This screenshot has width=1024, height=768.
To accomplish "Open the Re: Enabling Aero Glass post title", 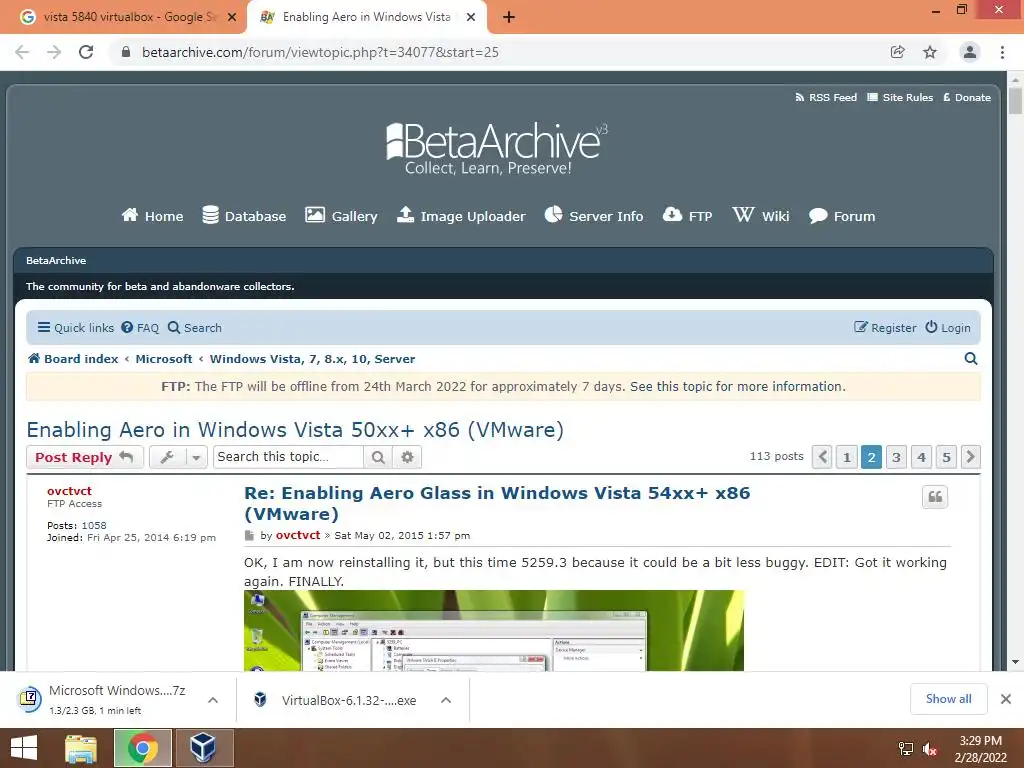I will click(x=497, y=503).
